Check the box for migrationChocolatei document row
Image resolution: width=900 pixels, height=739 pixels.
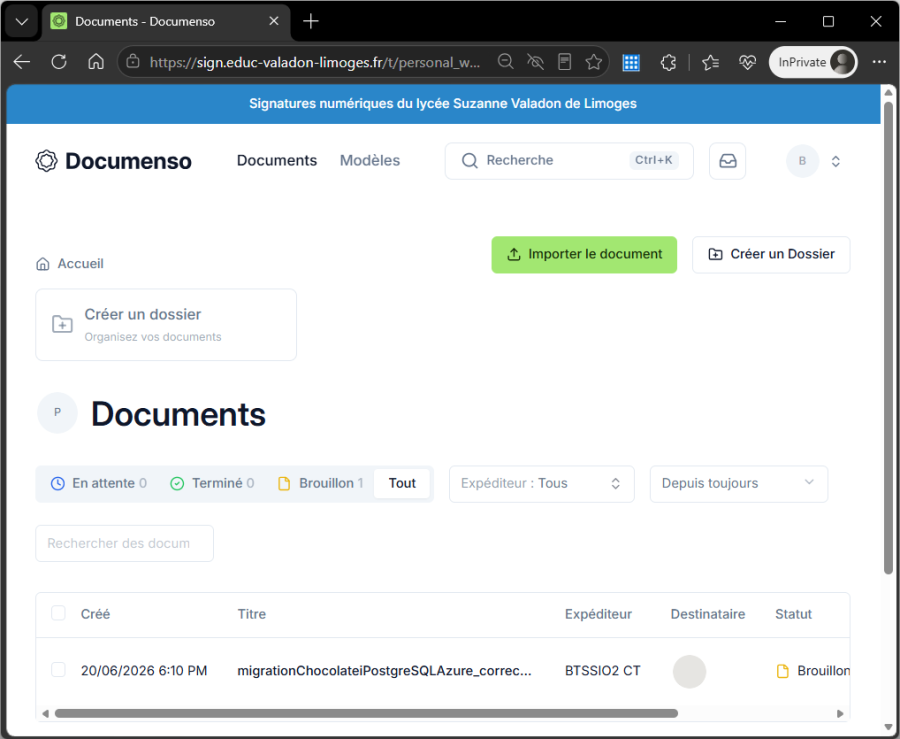pos(58,670)
